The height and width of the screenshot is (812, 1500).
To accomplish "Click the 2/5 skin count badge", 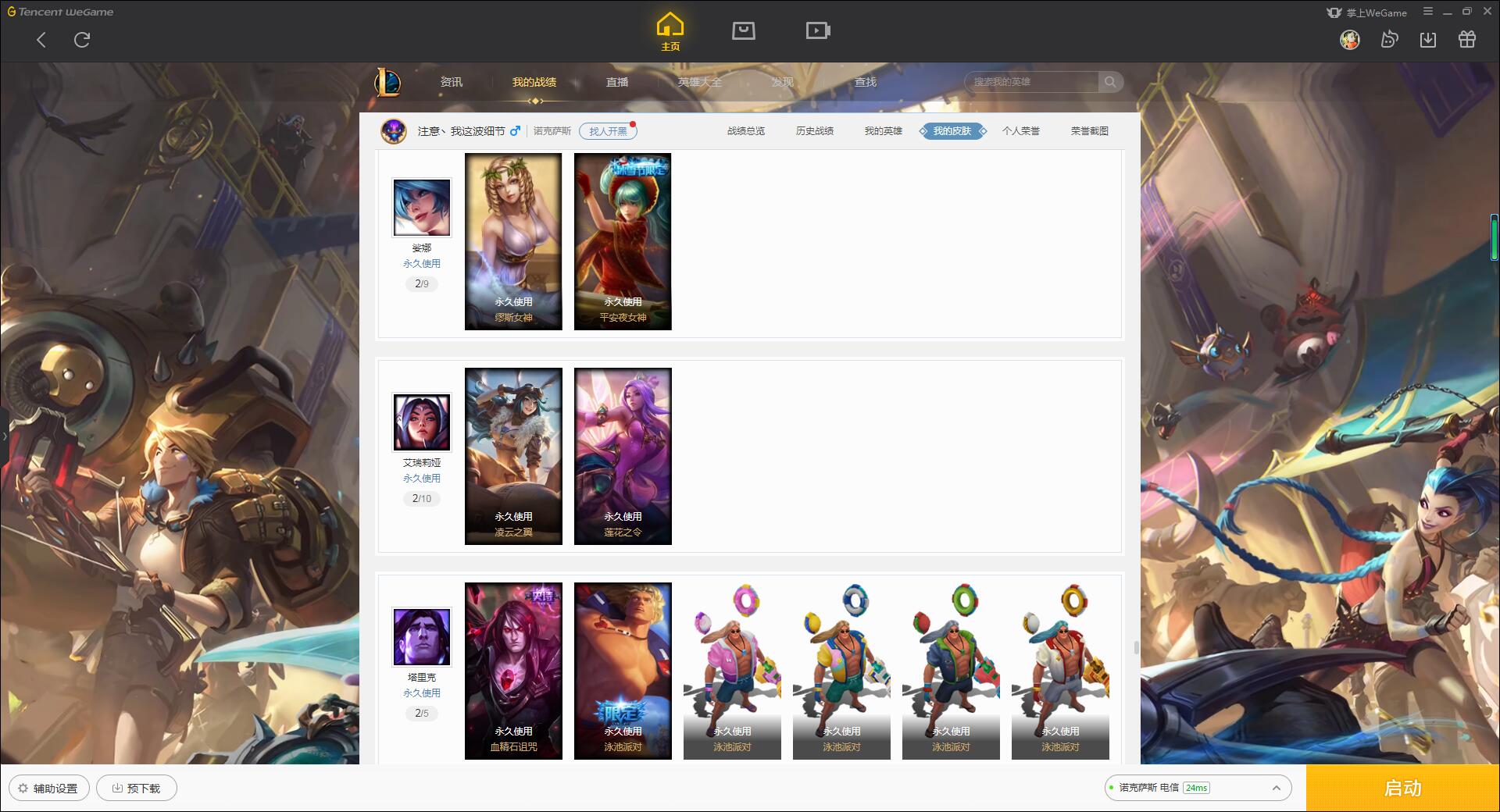I will pyautogui.click(x=422, y=713).
